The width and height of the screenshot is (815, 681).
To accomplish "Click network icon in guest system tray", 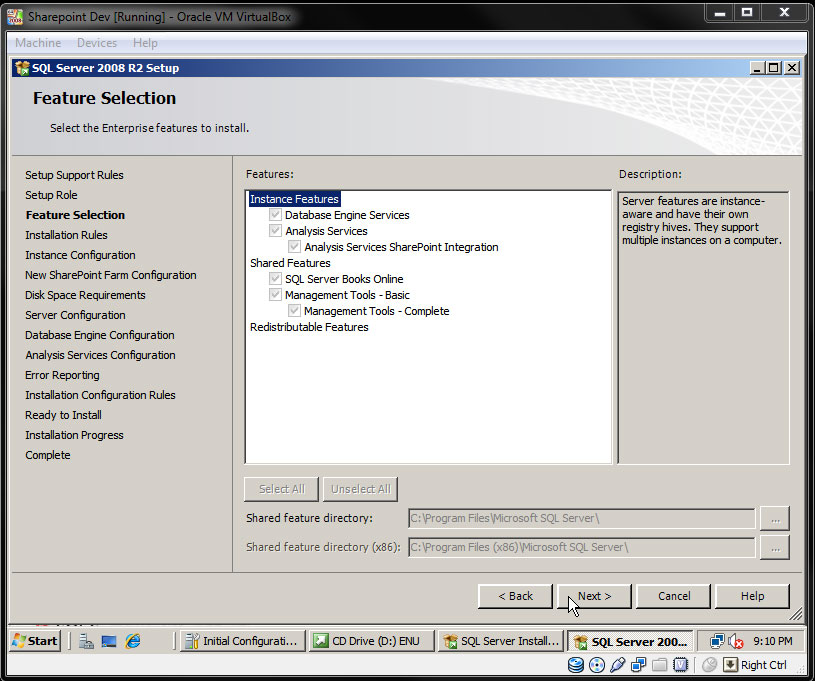I will tap(717, 641).
